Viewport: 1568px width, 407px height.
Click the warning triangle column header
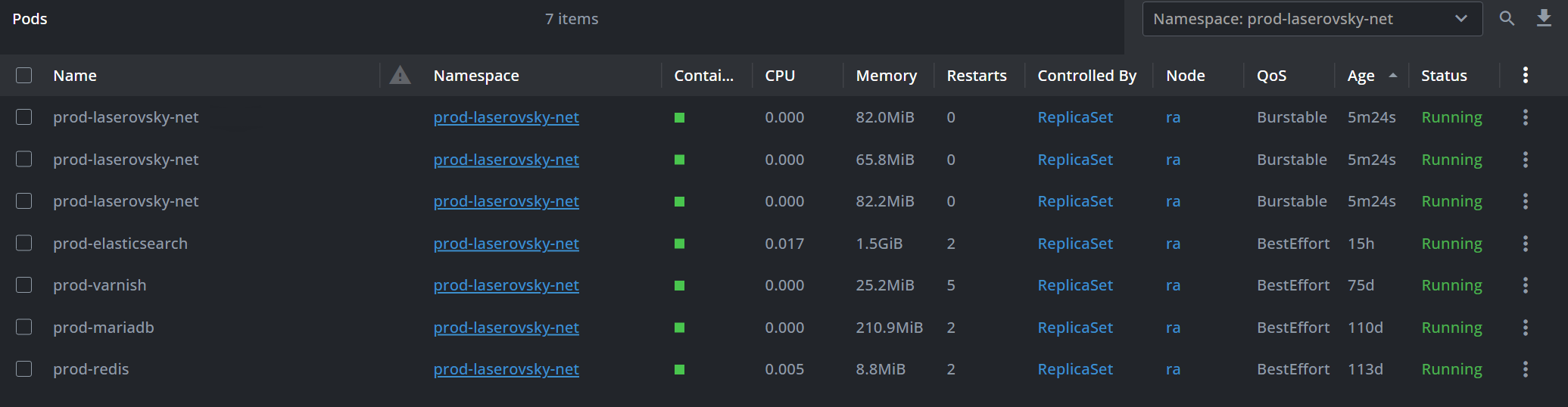(x=400, y=75)
